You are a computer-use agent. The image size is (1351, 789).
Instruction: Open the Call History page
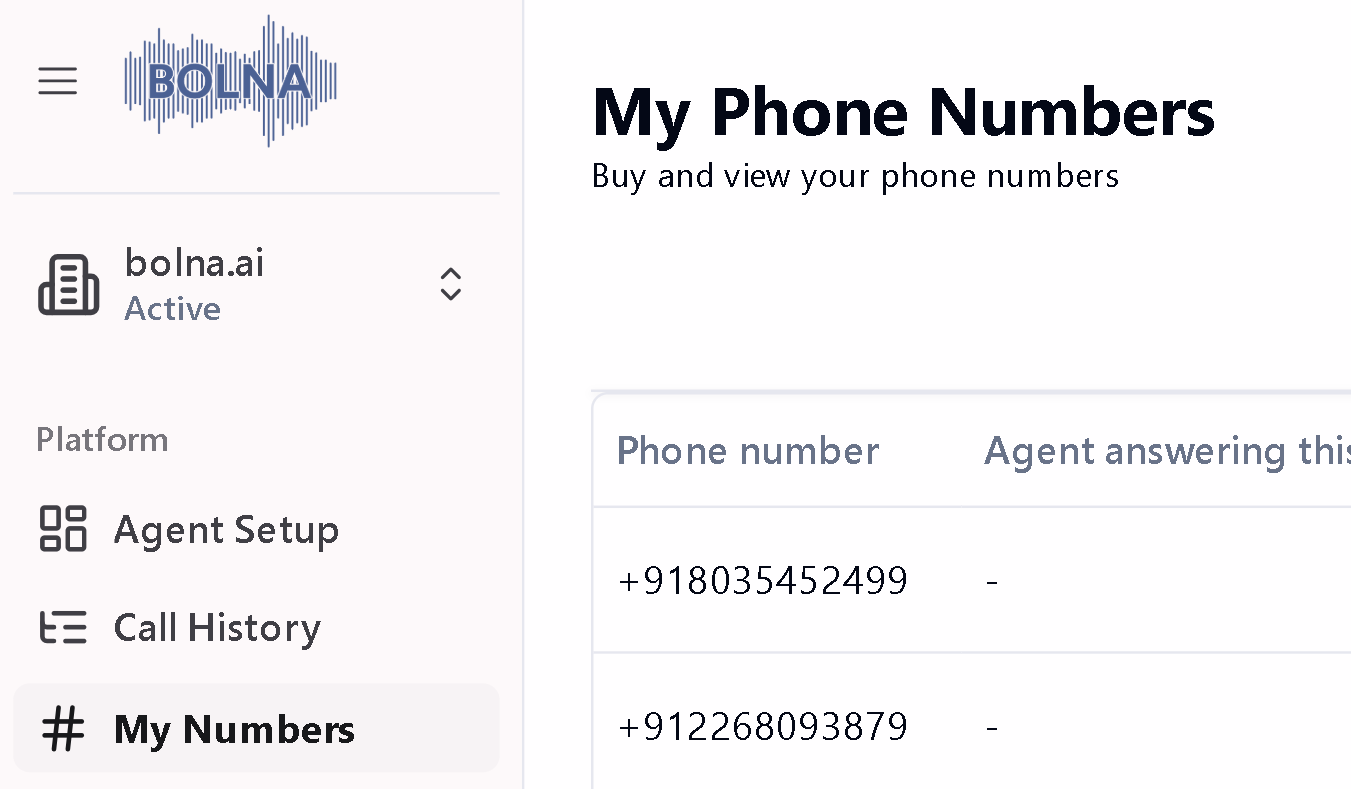[217, 627]
